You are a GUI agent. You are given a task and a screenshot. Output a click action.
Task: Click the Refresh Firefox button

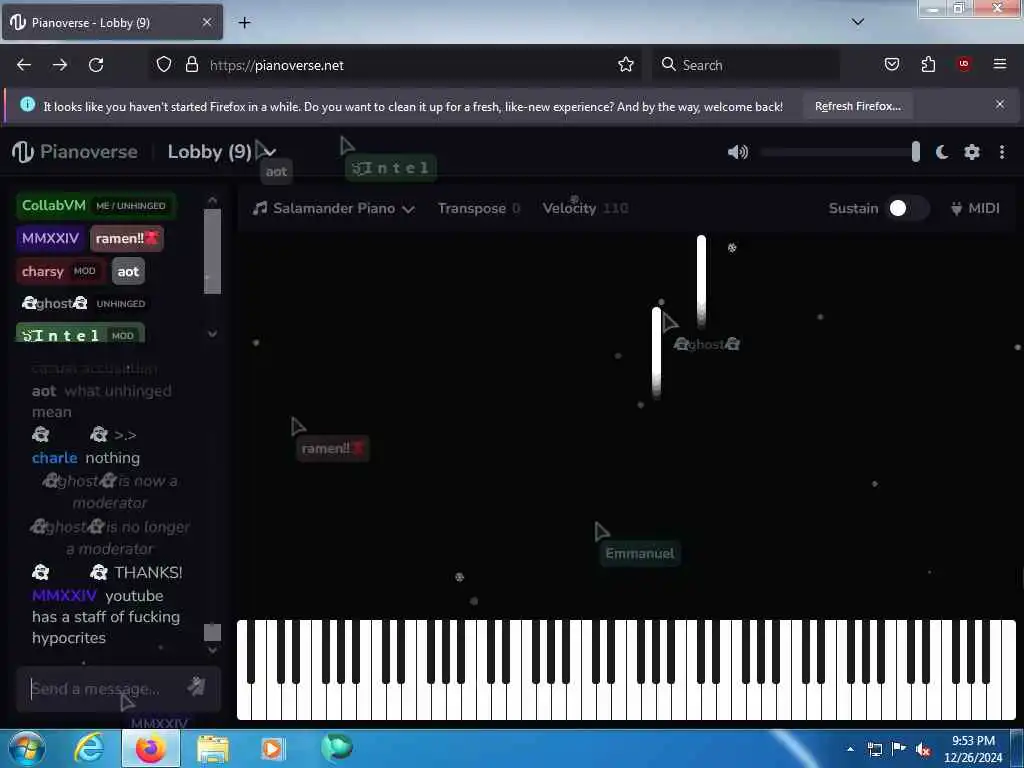(857, 106)
